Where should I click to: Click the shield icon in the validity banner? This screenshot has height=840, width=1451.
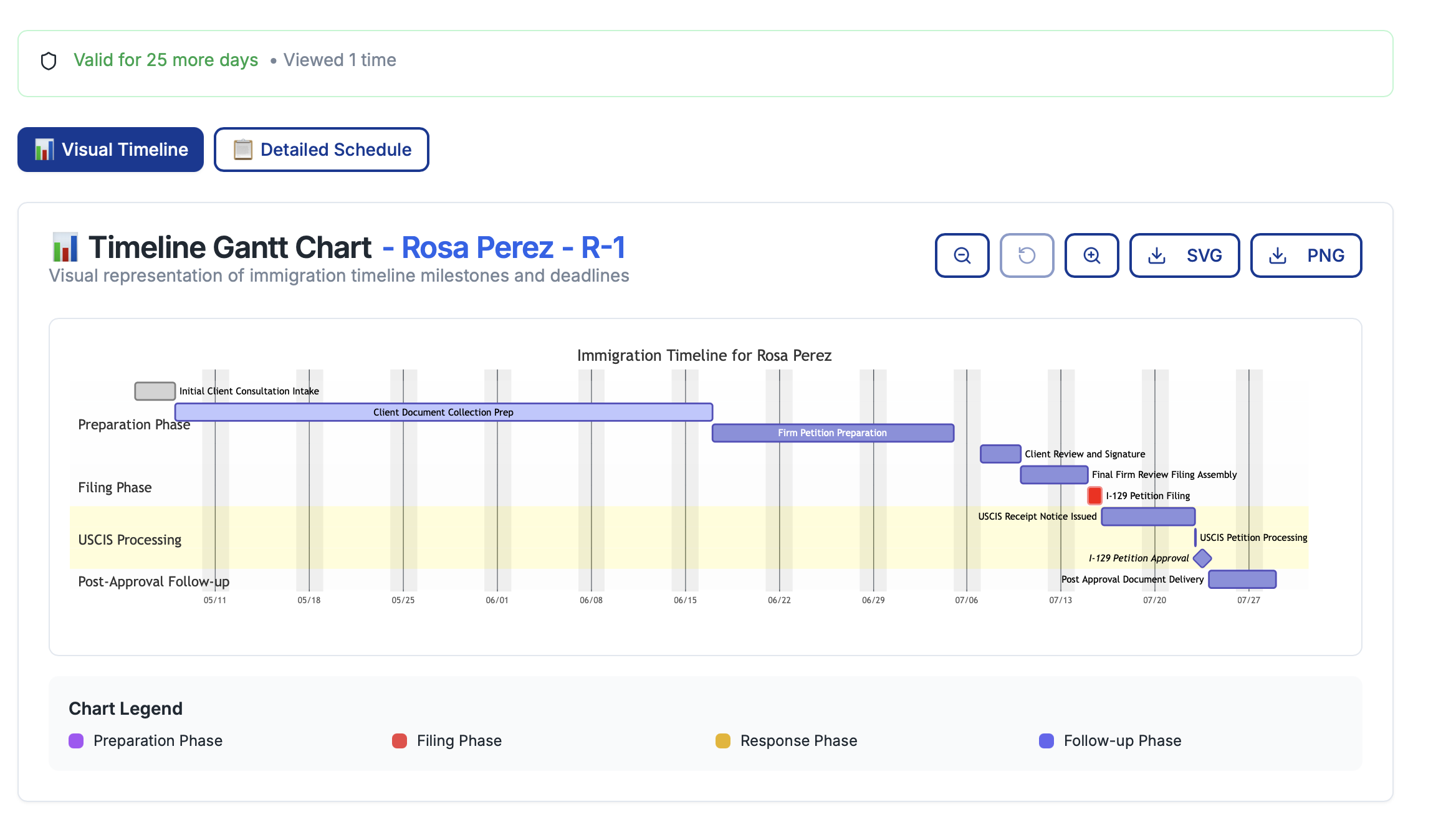point(49,60)
